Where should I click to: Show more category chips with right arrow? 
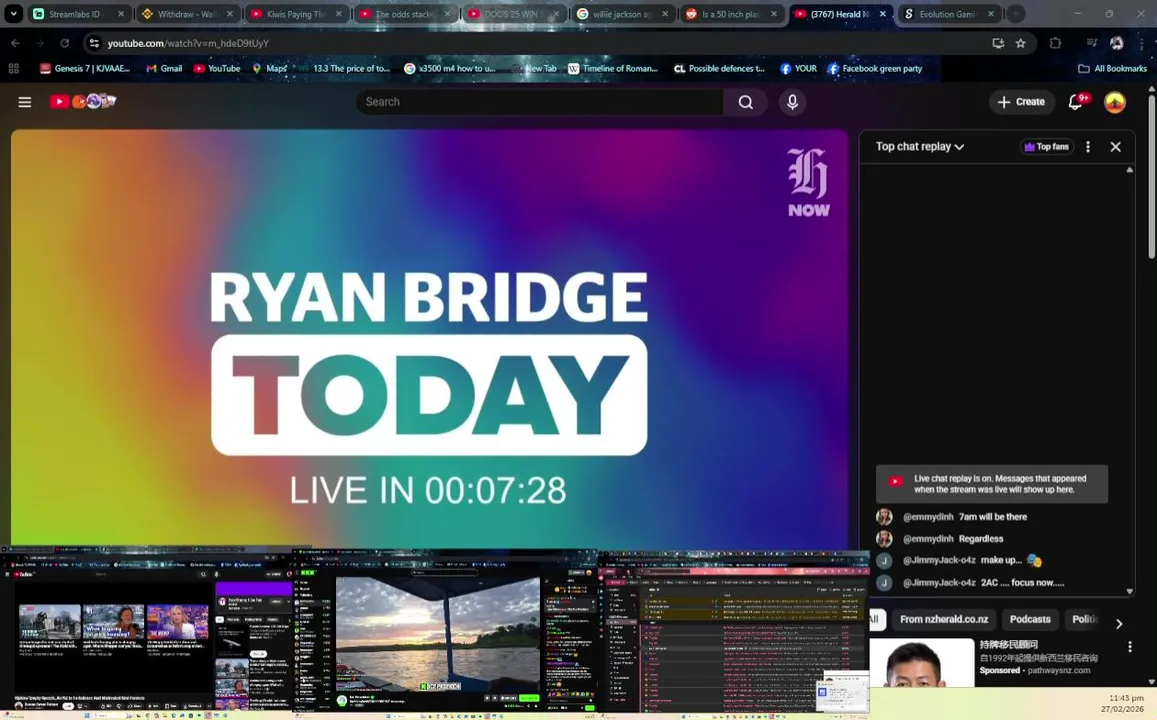pyautogui.click(x=1119, y=624)
